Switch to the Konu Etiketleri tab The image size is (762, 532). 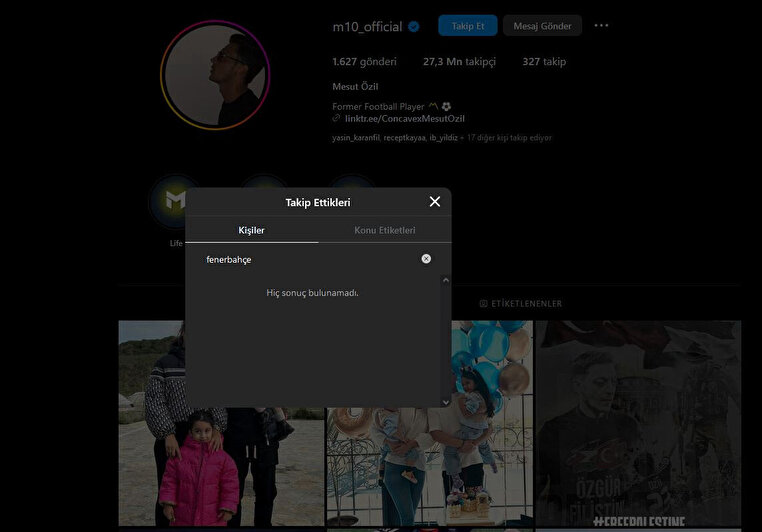385,230
